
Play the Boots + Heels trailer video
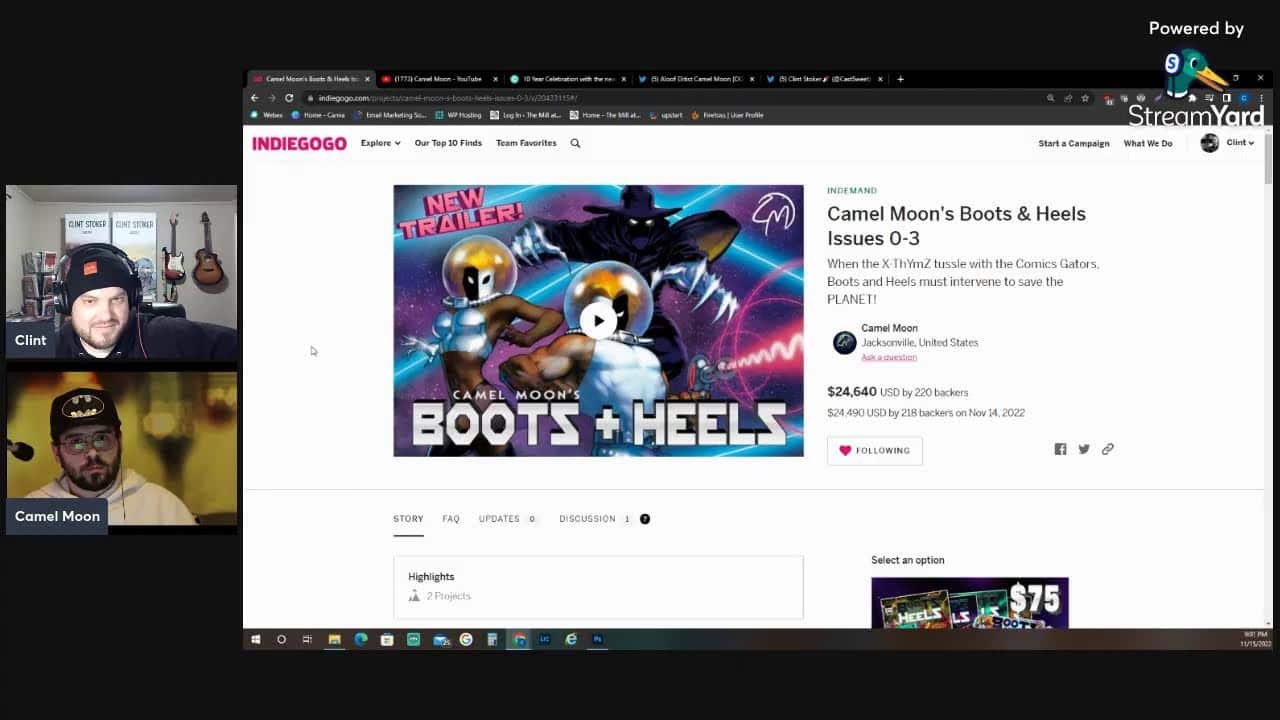pos(598,321)
